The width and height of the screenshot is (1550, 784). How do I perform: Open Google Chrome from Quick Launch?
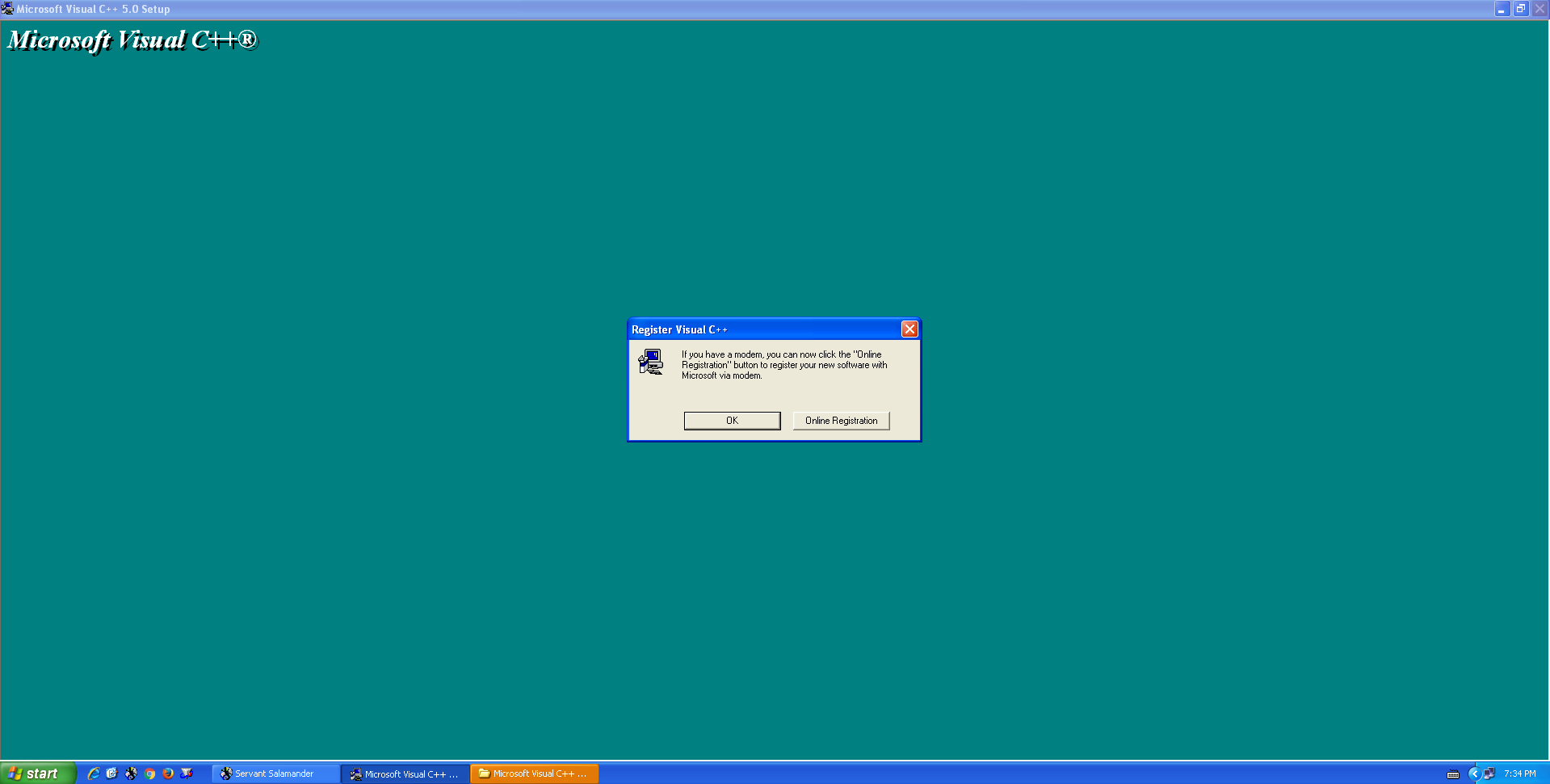[149, 774]
